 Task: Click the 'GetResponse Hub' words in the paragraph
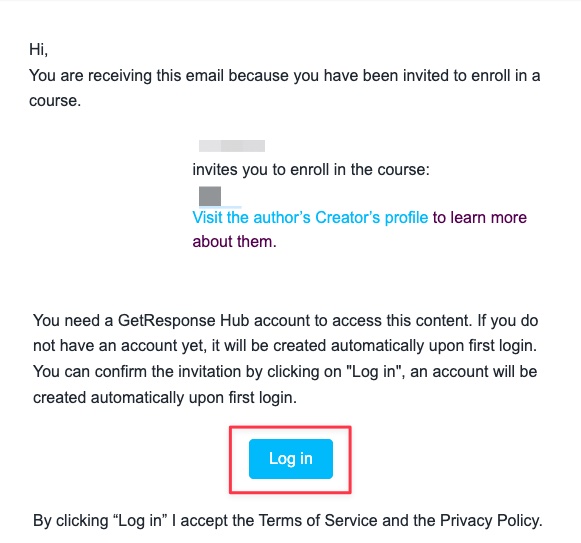click(x=183, y=321)
